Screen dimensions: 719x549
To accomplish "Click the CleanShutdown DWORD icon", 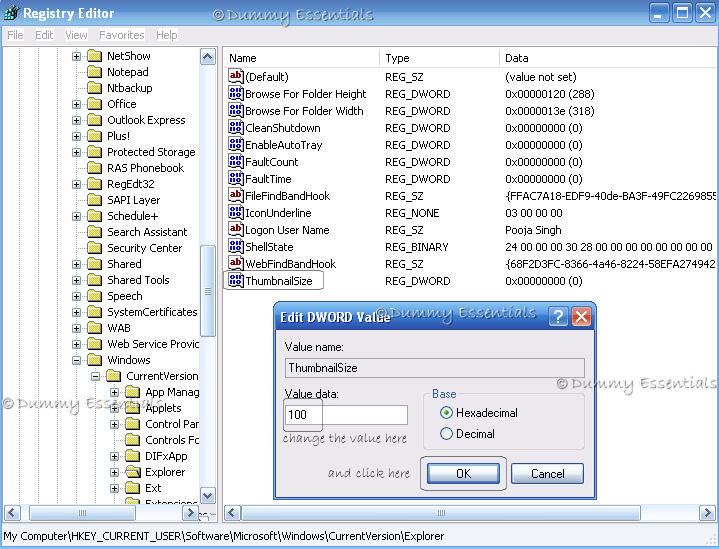I will (x=236, y=127).
